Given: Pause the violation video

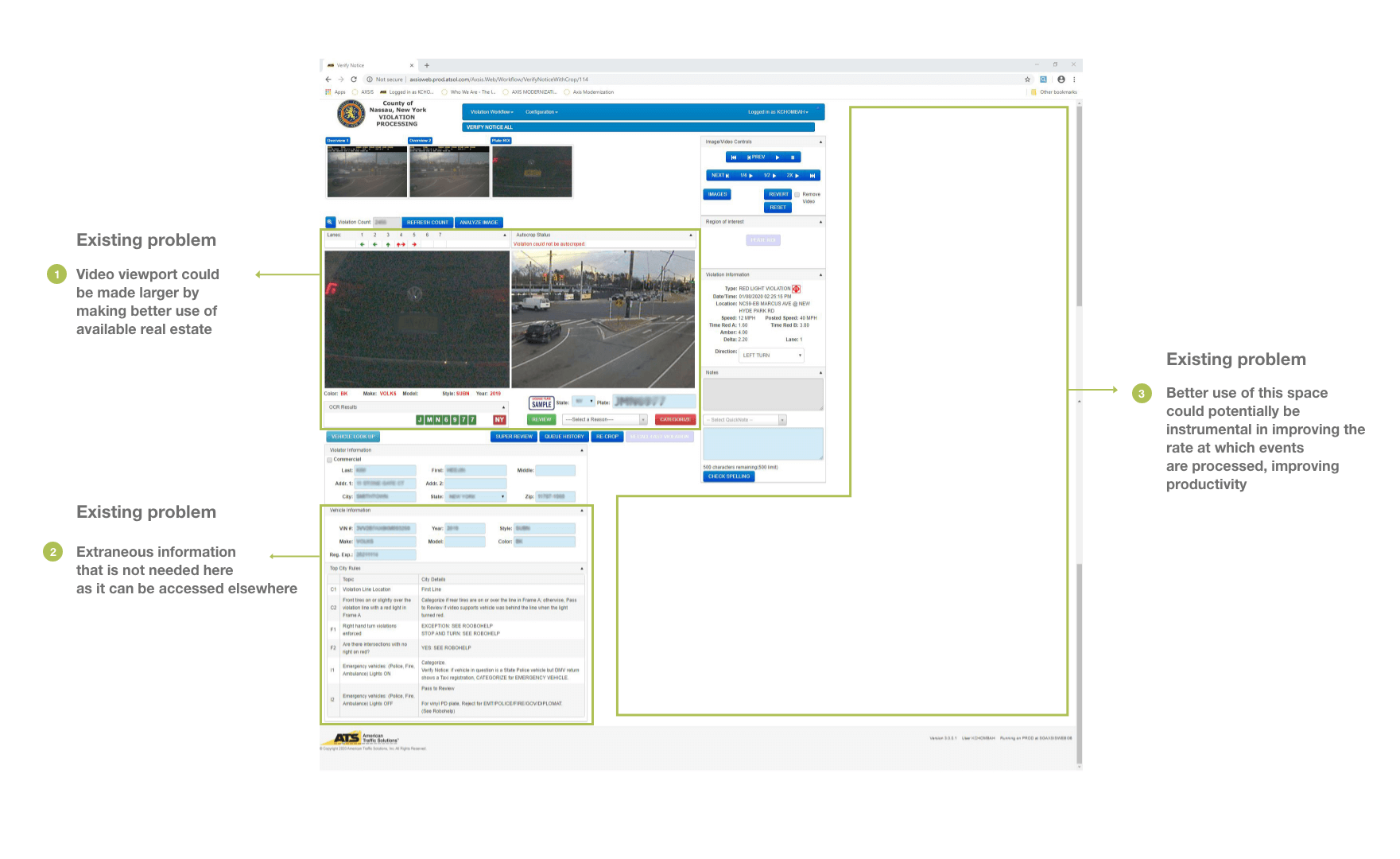Looking at the screenshot, I should pyautogui.click(x=793, y=157).
